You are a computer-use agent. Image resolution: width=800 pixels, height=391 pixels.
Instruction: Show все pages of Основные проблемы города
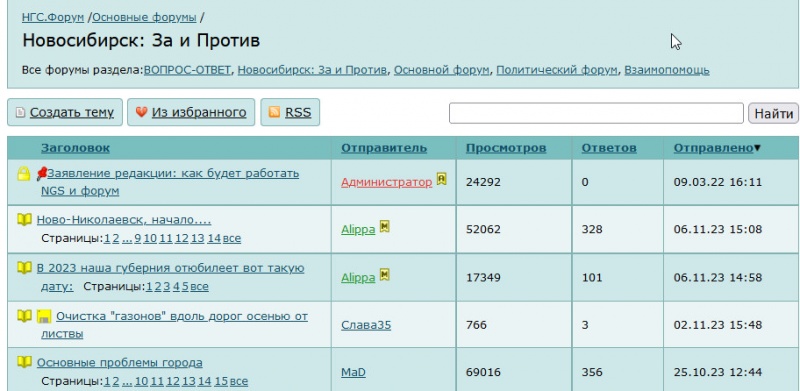239,381
